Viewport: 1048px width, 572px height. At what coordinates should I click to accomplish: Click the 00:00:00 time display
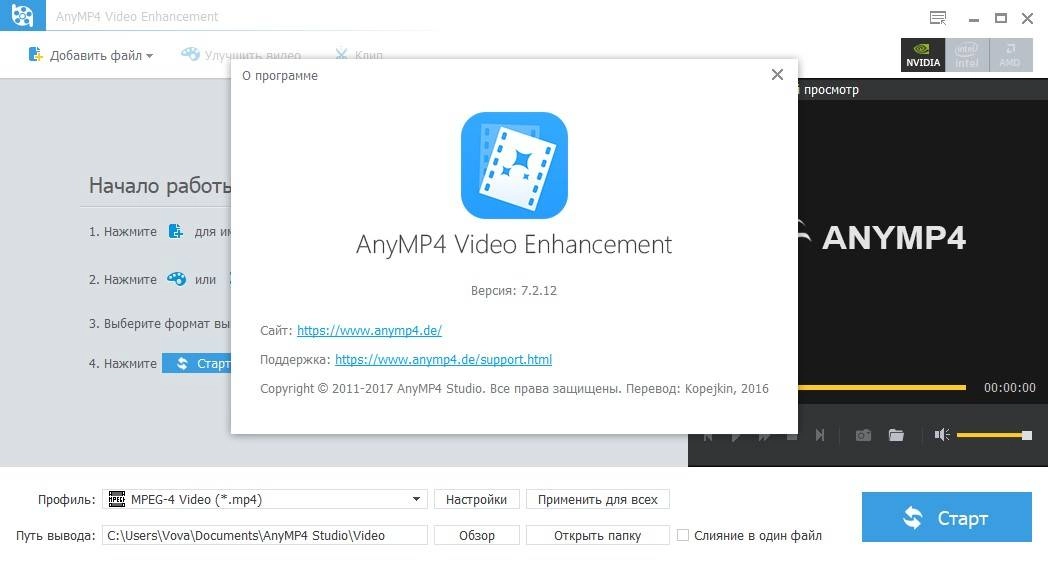pyautogui.click(x=1009, y=388)
